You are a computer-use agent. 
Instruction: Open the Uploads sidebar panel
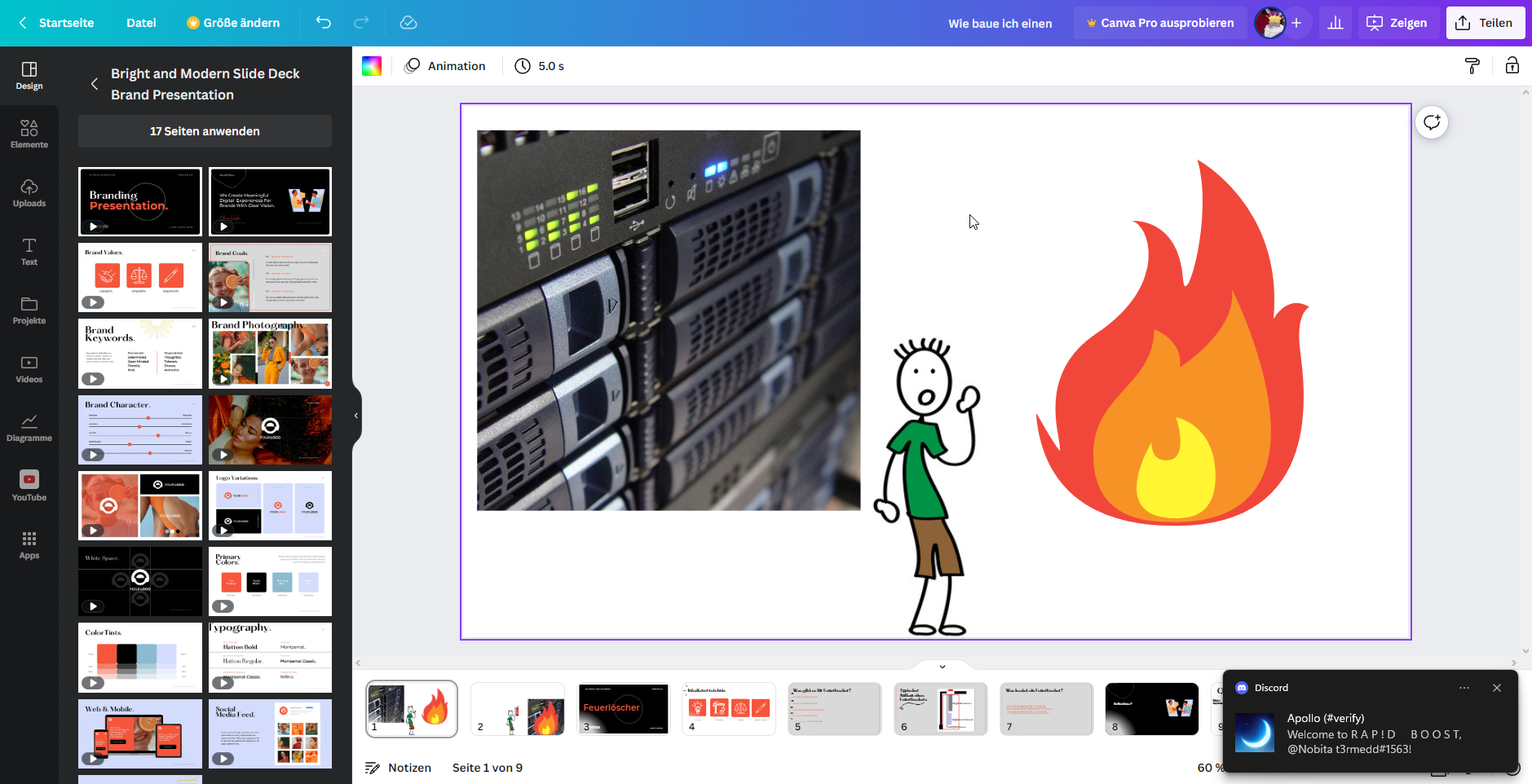tap(29, 192)
